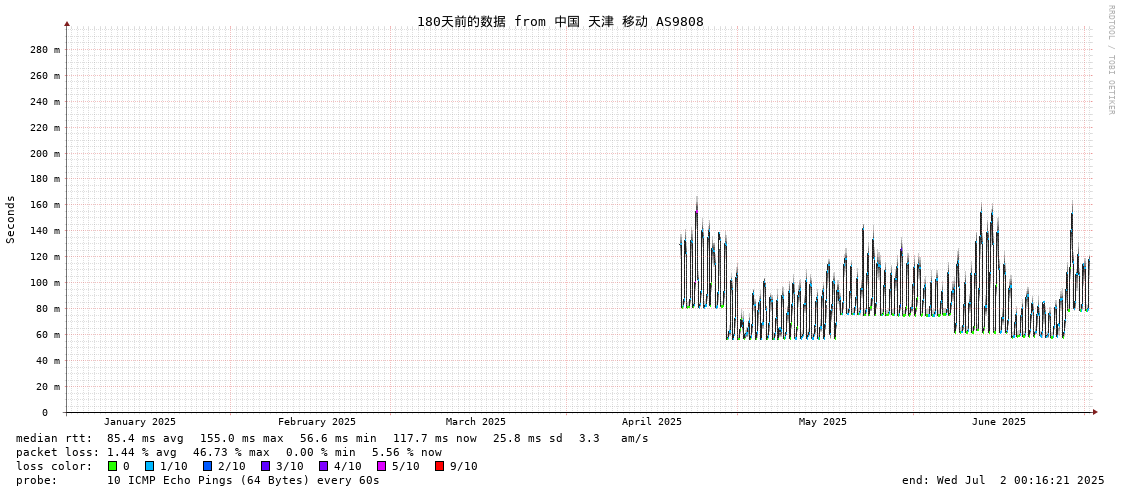This screenshot has width=1121, height=494.
Task: Click the red arrowhead ending the x-axis
Action: (1095, 412)
